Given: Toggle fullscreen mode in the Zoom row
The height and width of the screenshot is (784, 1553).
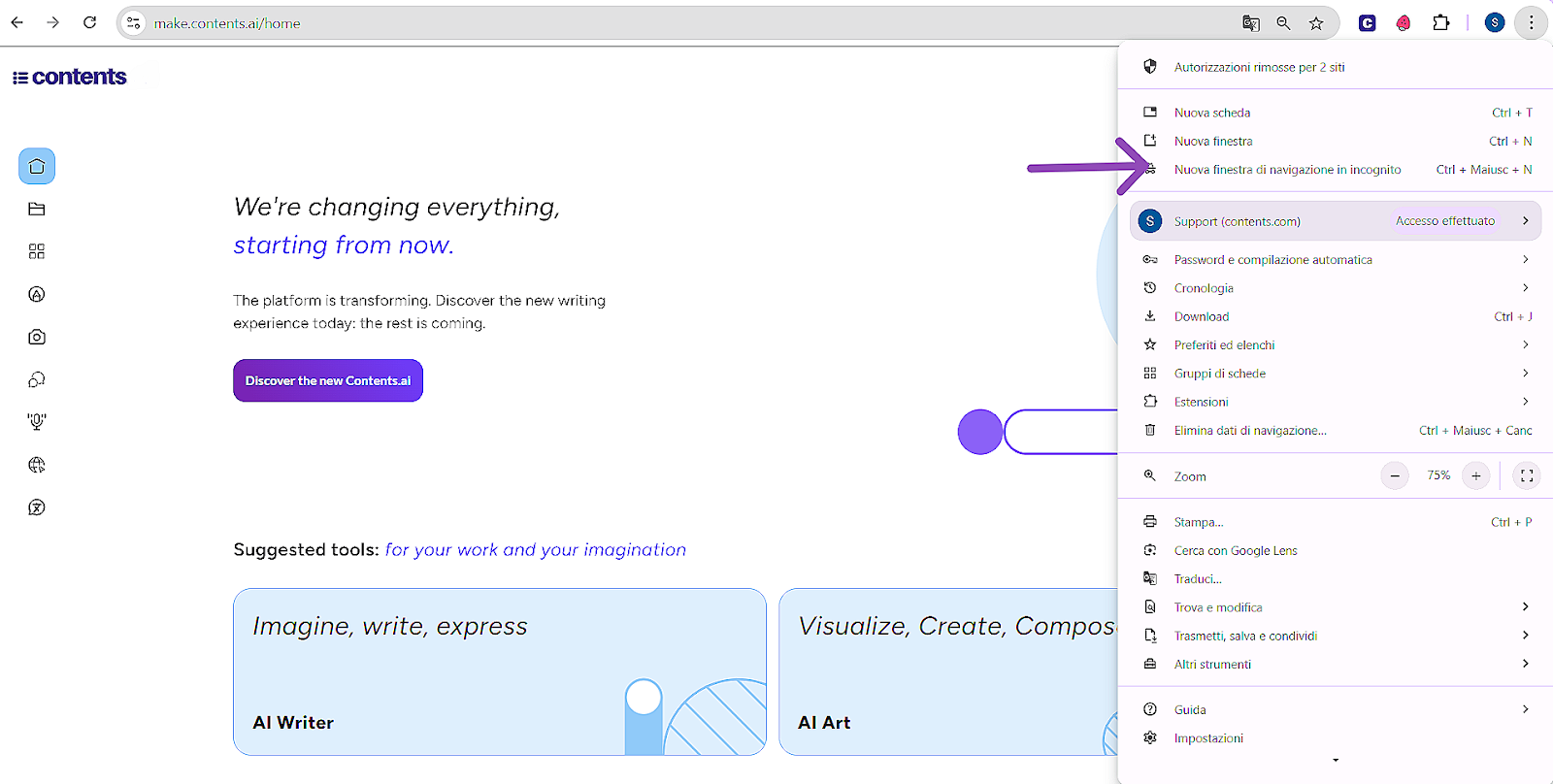Looking at the screenshot, I should point(1527,475).
